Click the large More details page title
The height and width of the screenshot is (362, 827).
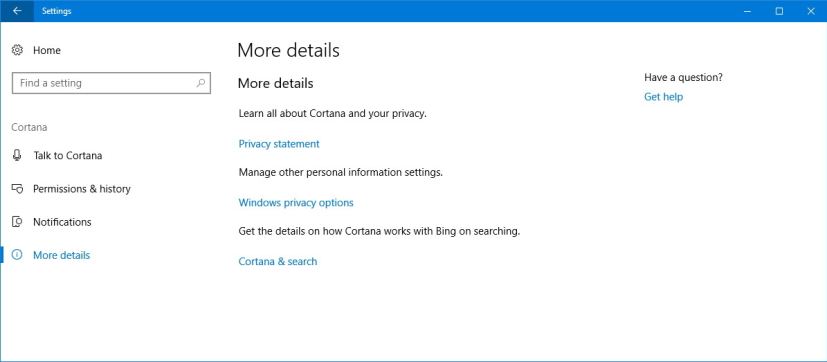289,50
